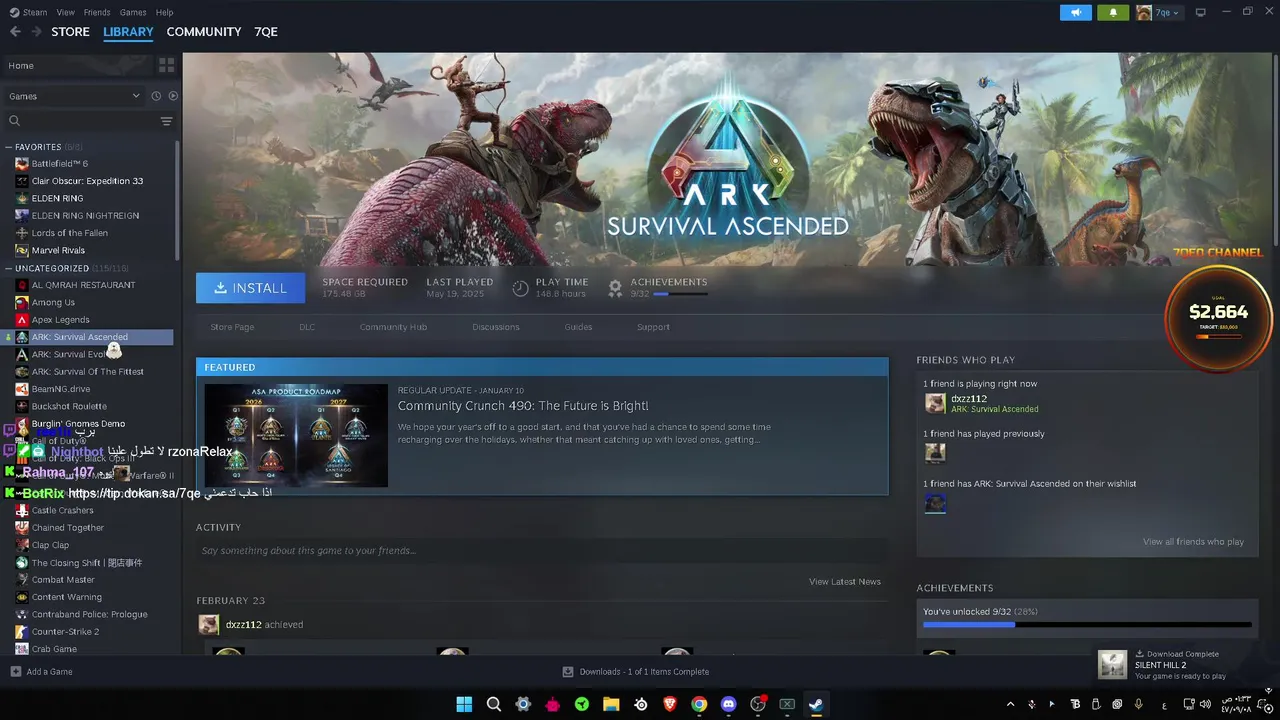Image resolution: width=1280 pixels, height=720 pixels.
Task: Select ELDEN RING NIGHTREIGN in the list
Action: tap(85, 215)
